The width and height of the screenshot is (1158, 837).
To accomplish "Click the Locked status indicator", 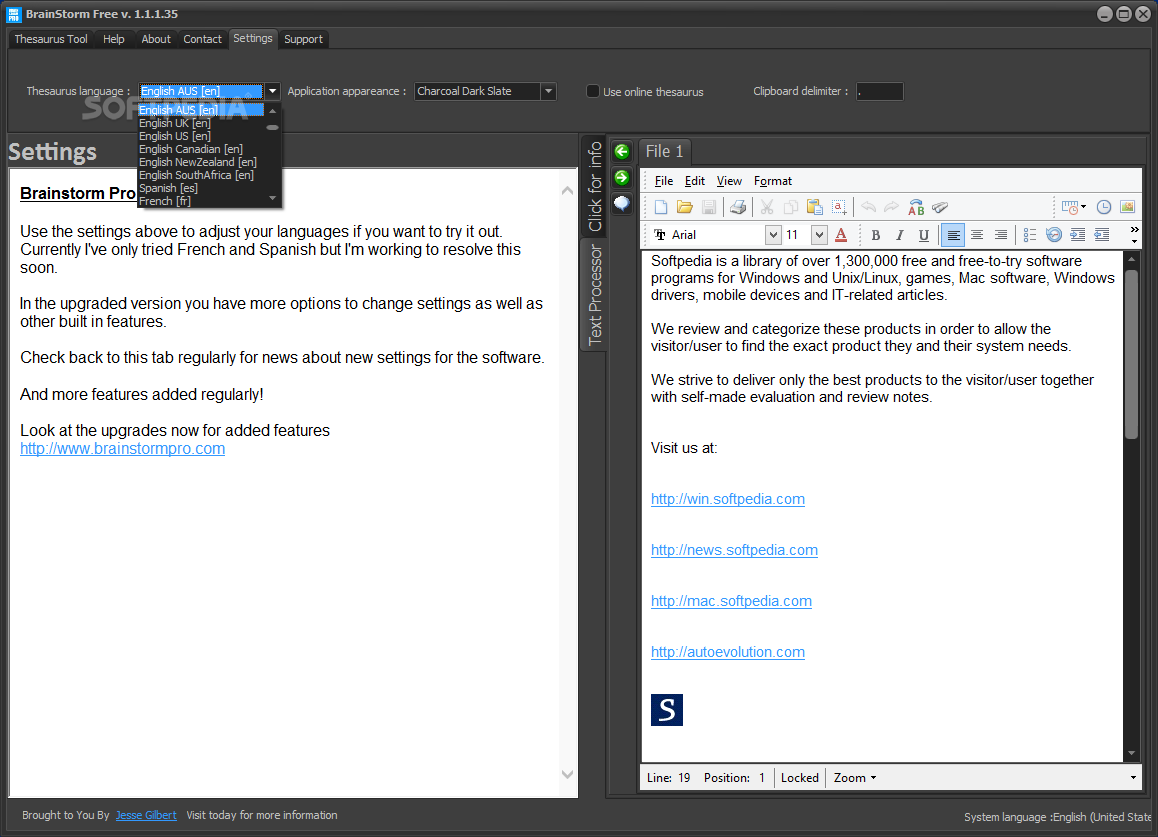I will (800, 778).
